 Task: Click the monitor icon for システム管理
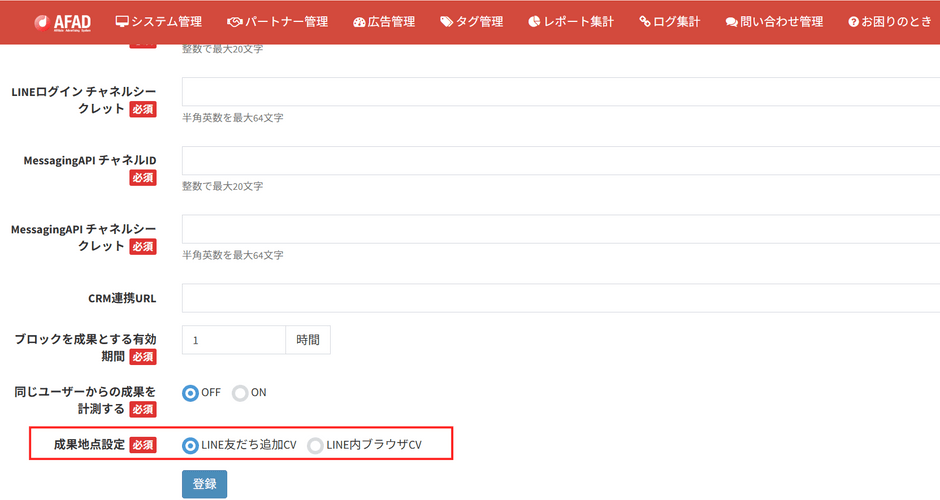click(x=122, y=22)
